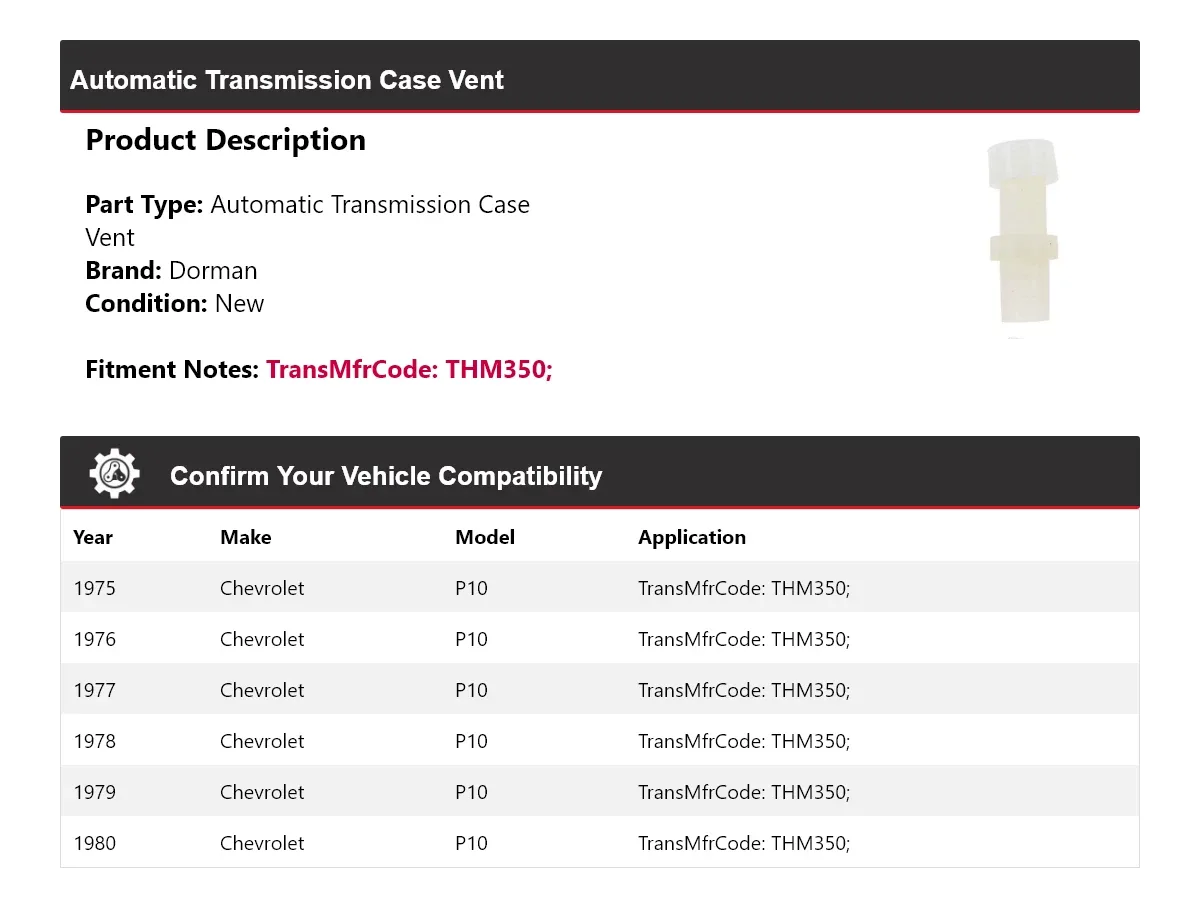The image size is (1200, 908).
Task: Click the Part Type label text
Action: coord(145,205)
